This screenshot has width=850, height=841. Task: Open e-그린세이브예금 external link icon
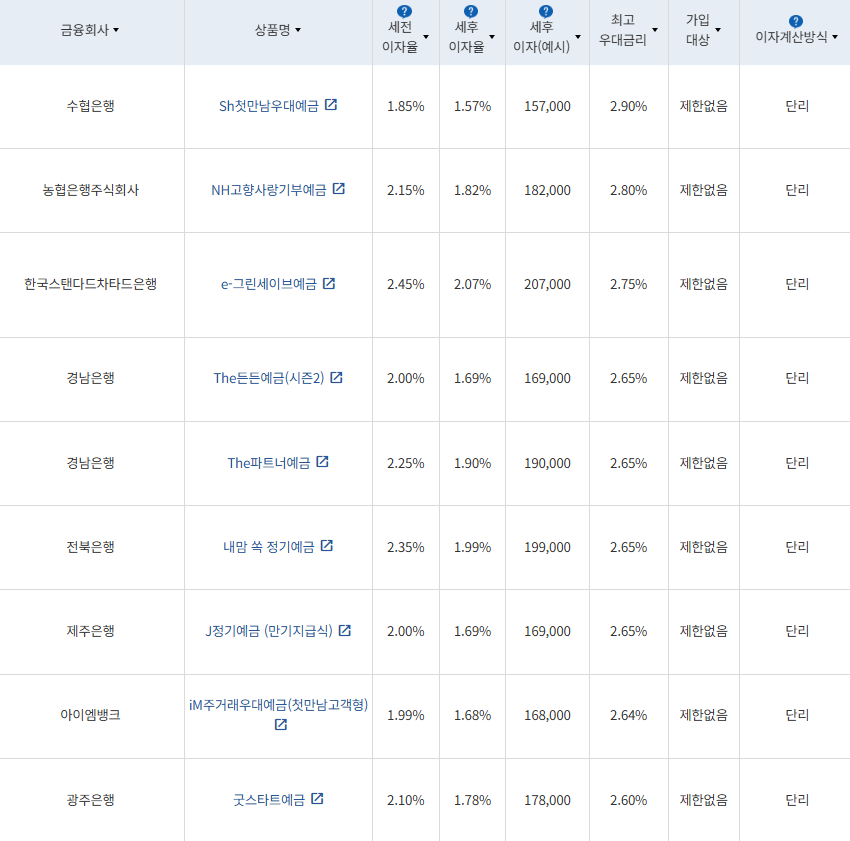[330, 284]
